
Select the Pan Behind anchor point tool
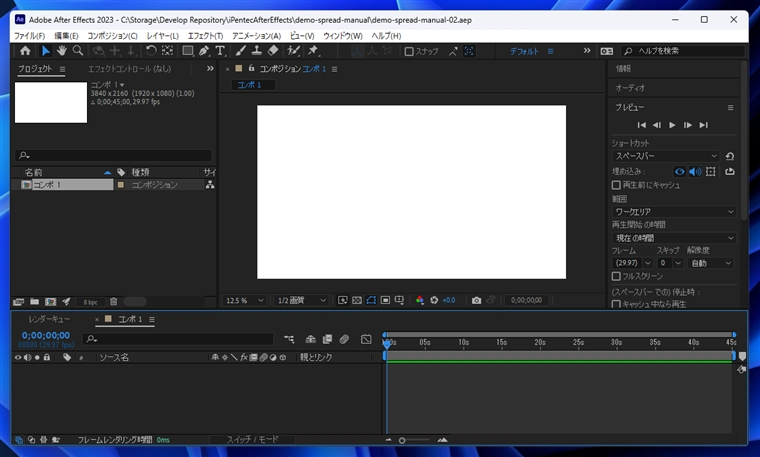[167, 50]
